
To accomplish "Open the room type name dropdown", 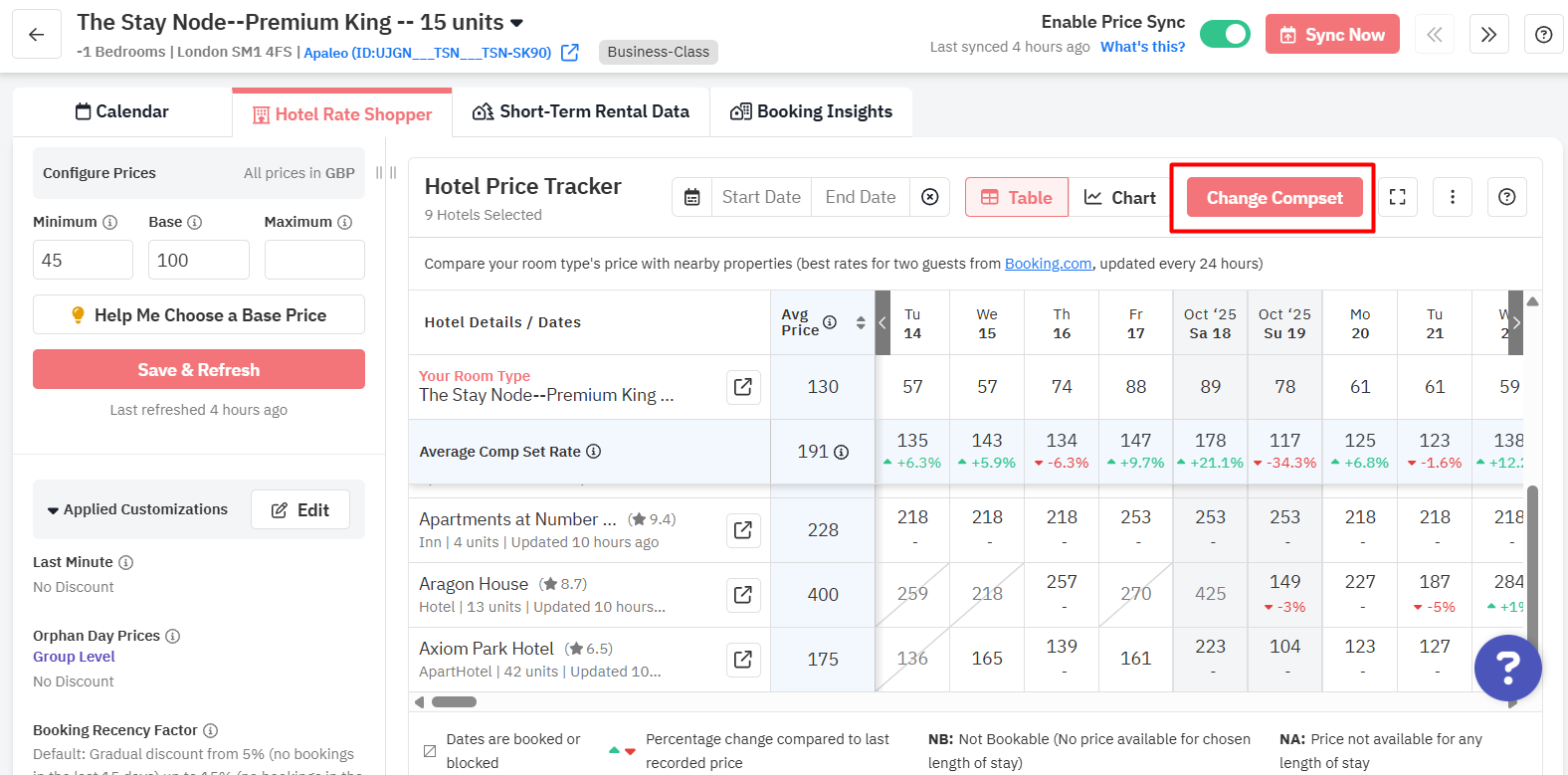I will click(516, 23).
